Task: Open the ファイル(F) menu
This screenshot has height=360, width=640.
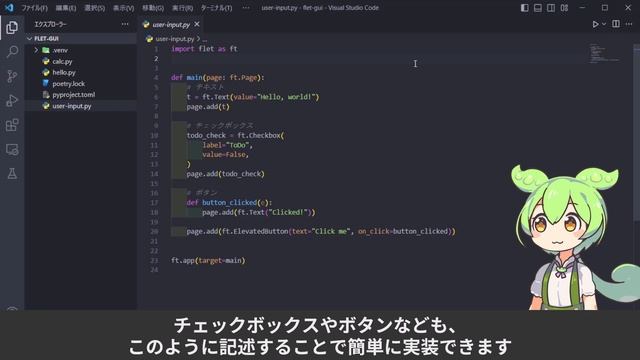Action: (x=34, y=8)
